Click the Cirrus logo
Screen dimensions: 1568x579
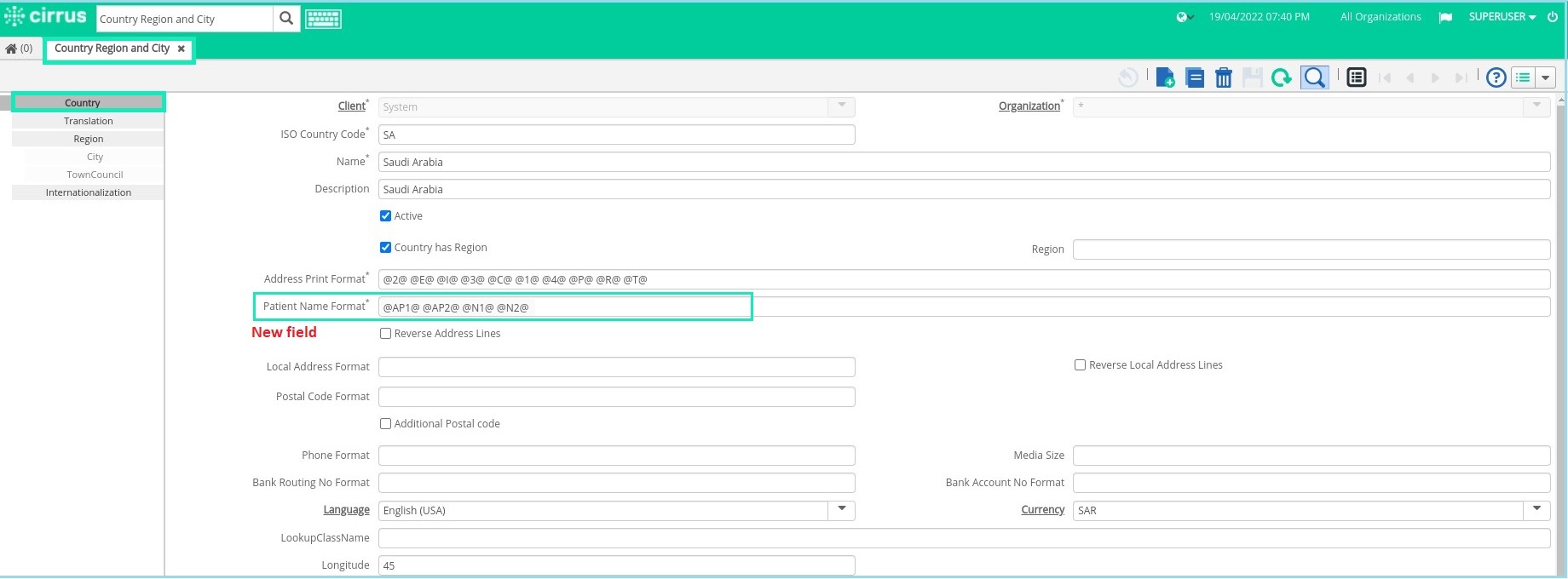point(45,16)
